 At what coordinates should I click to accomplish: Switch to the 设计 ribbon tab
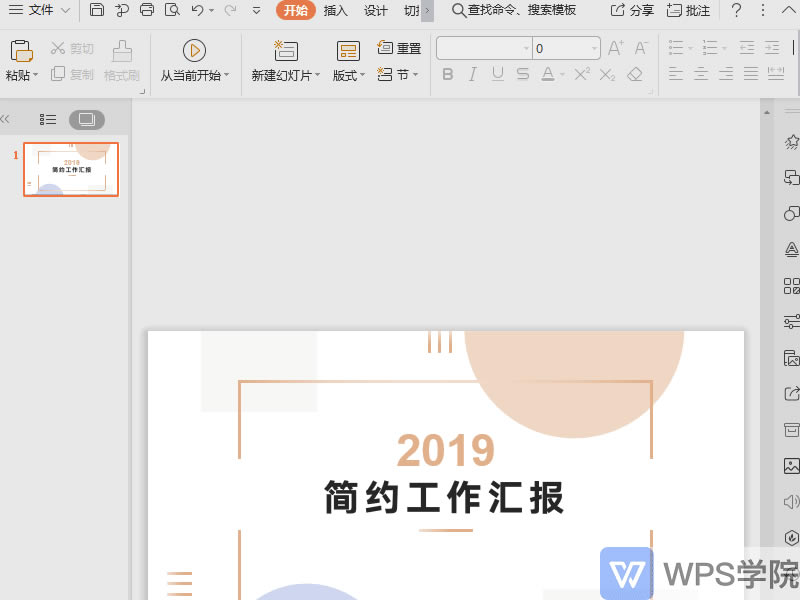(377, 11)
